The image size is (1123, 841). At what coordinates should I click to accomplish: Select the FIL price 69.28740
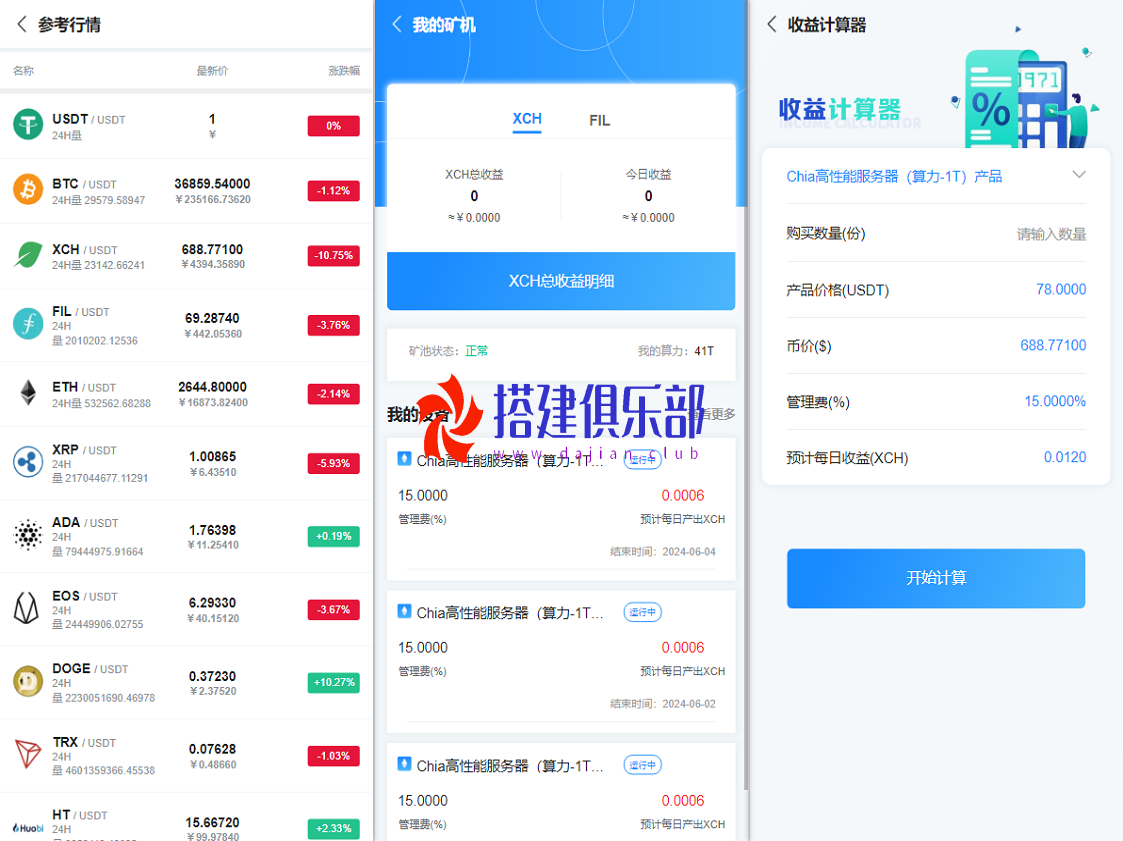[x=213, y=318]
